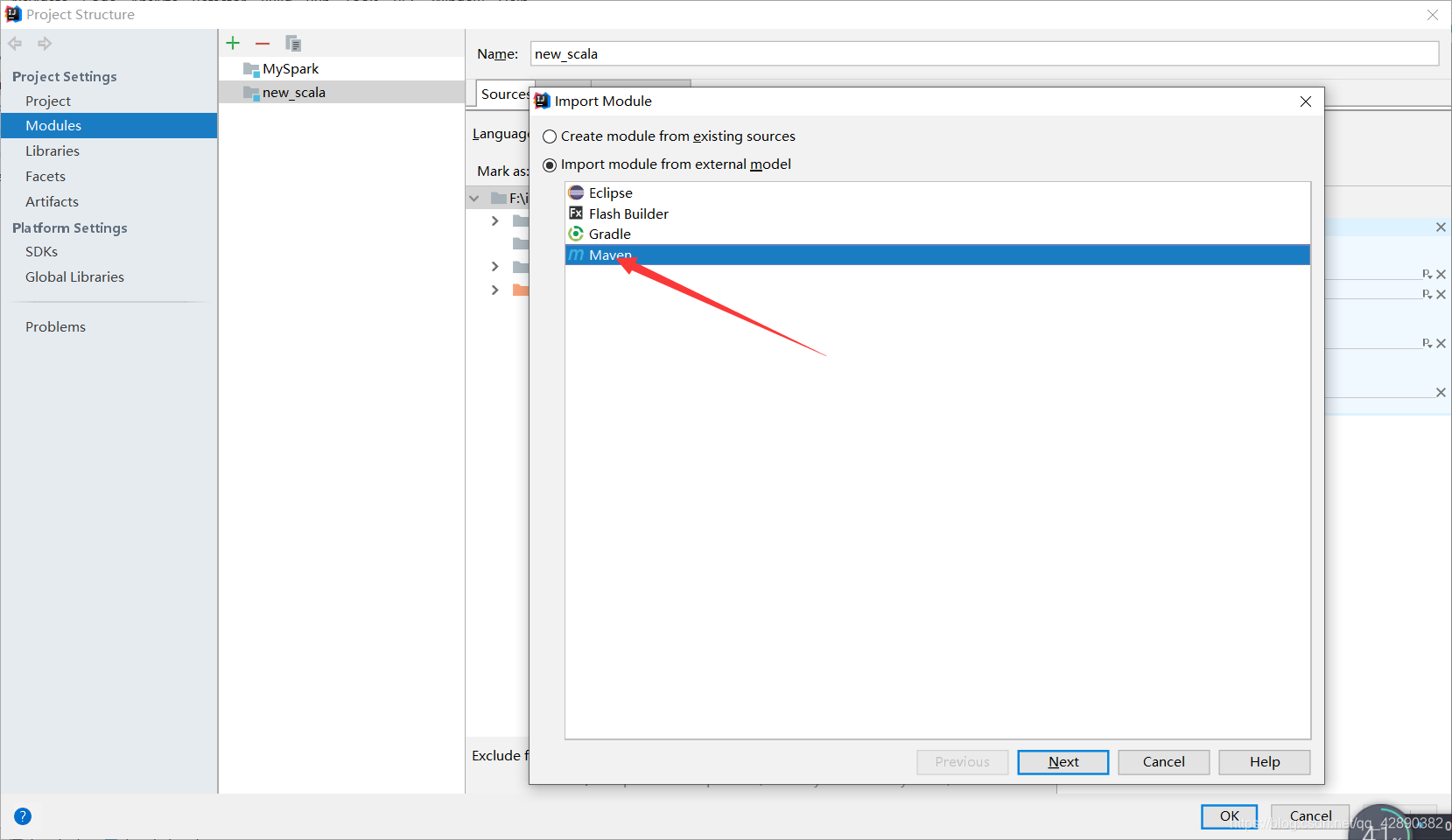
Task: Remove the content root using the top X
Action: pos(1441,227)
